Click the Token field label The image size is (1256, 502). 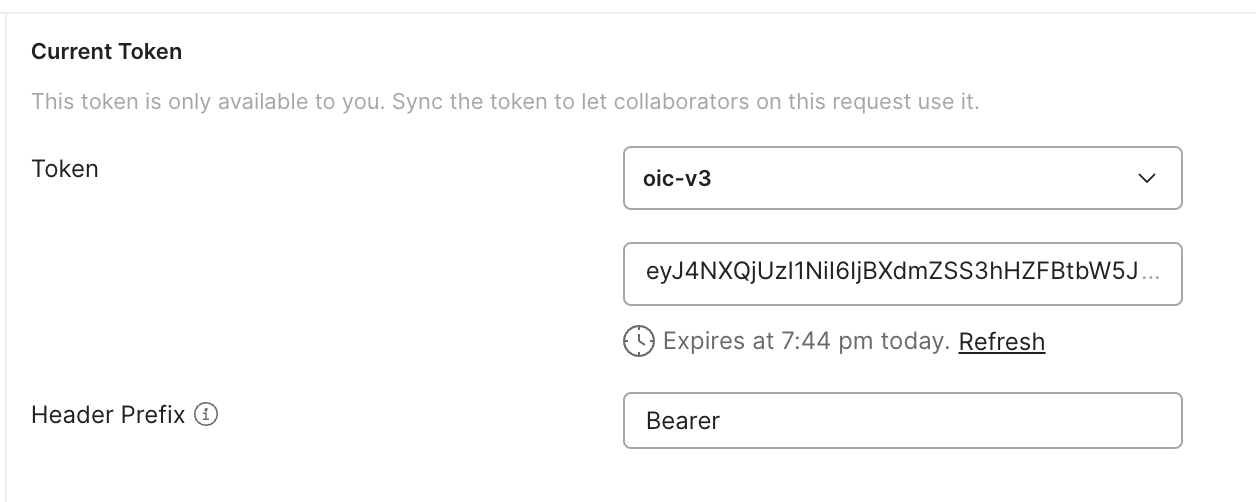coord(65,168)
